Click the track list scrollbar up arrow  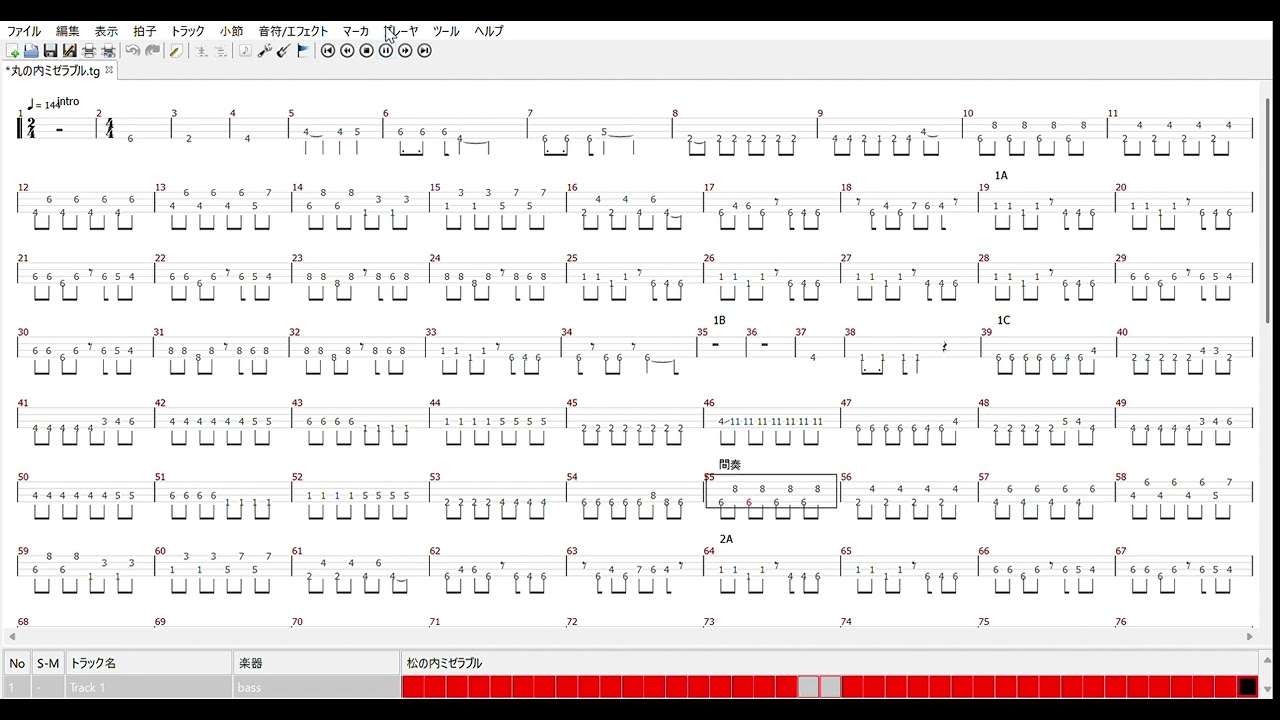1268,660
